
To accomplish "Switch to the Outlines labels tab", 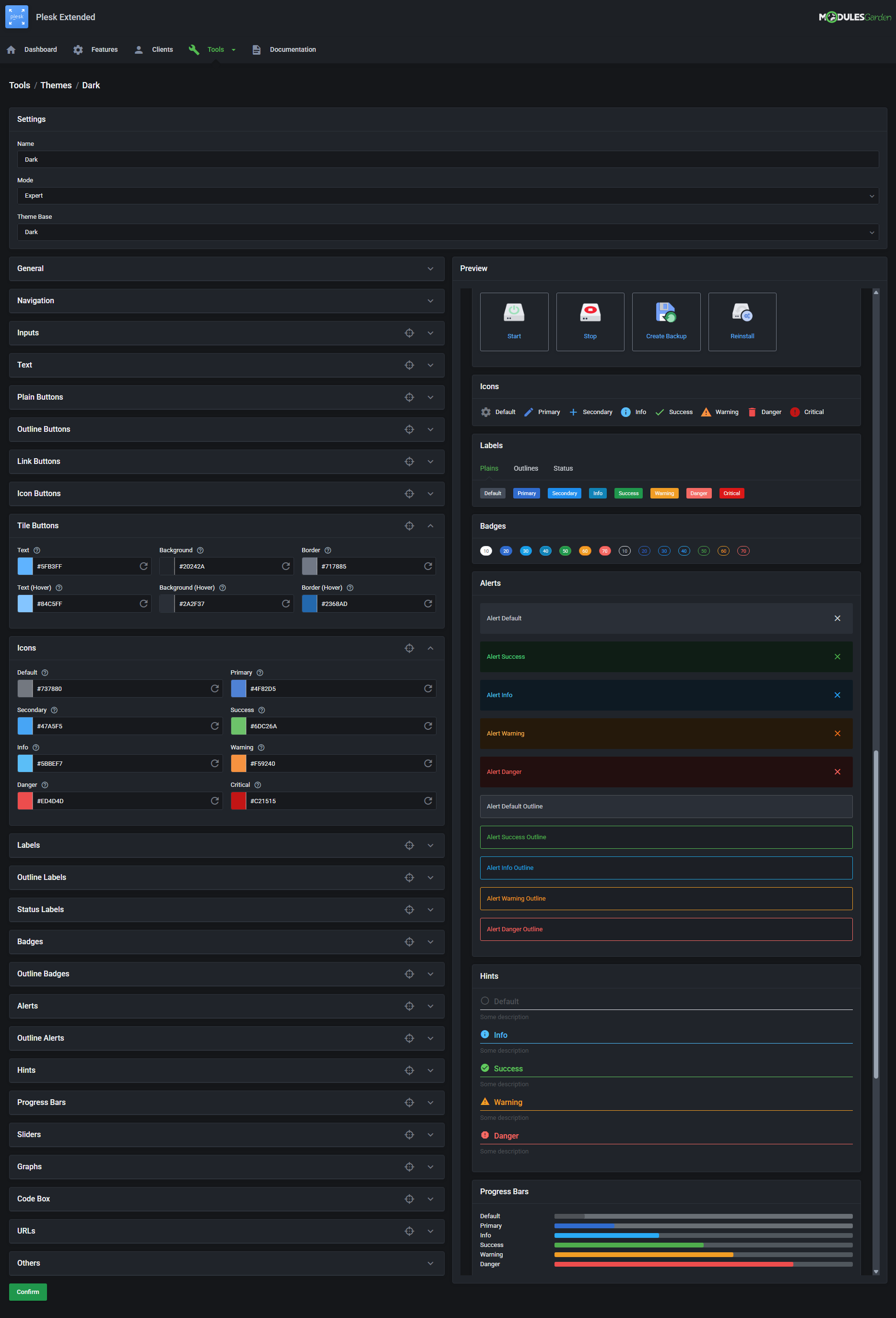I will click(526, 468).
